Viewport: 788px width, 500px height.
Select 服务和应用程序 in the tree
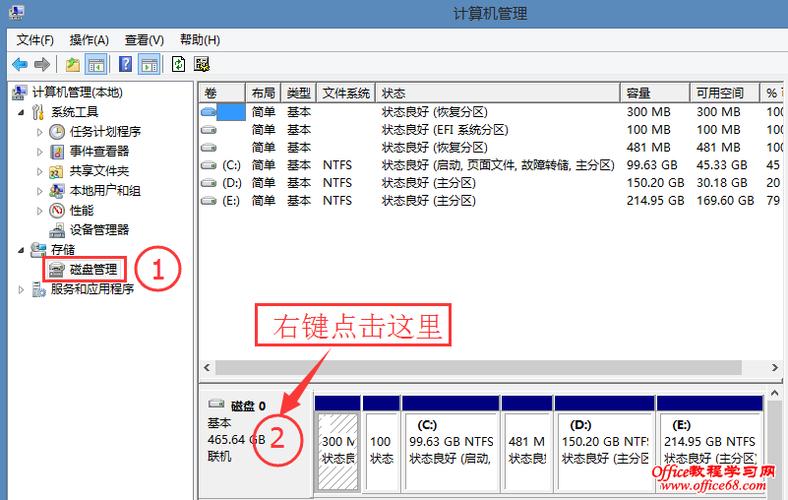tap(92, 289)
